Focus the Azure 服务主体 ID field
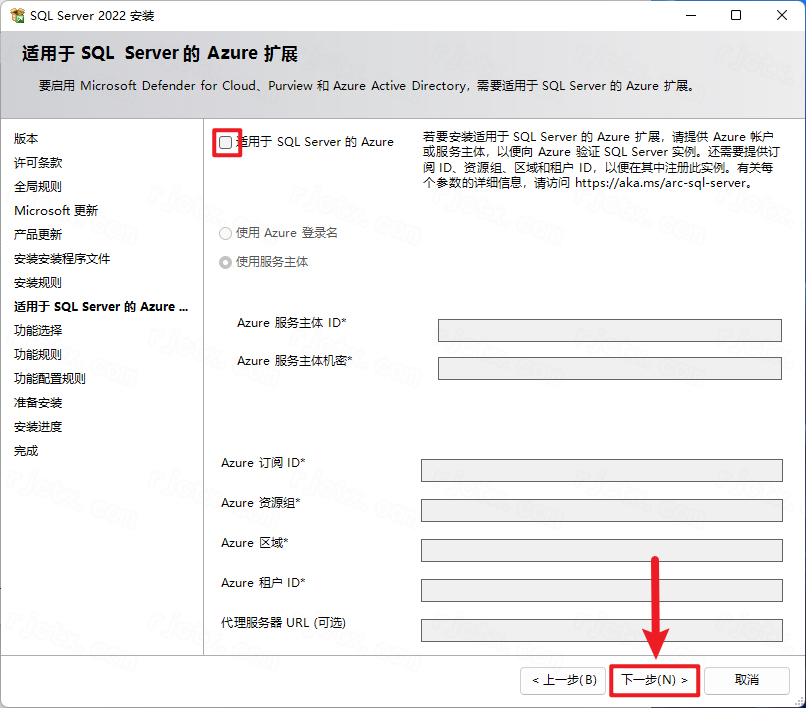Image resolution: width=806 pixels, height=708 pixels. pyautogui.click(x=610, y=330)
